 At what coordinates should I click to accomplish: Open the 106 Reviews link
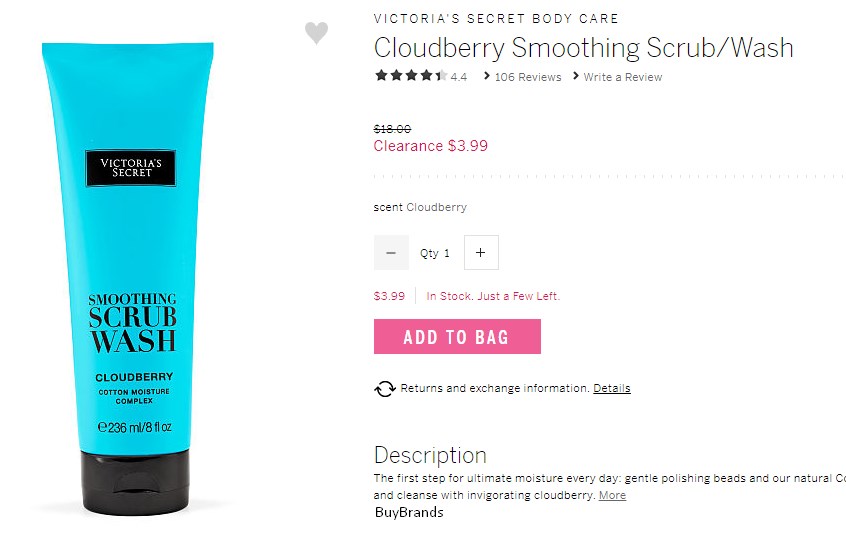(528, 77)
